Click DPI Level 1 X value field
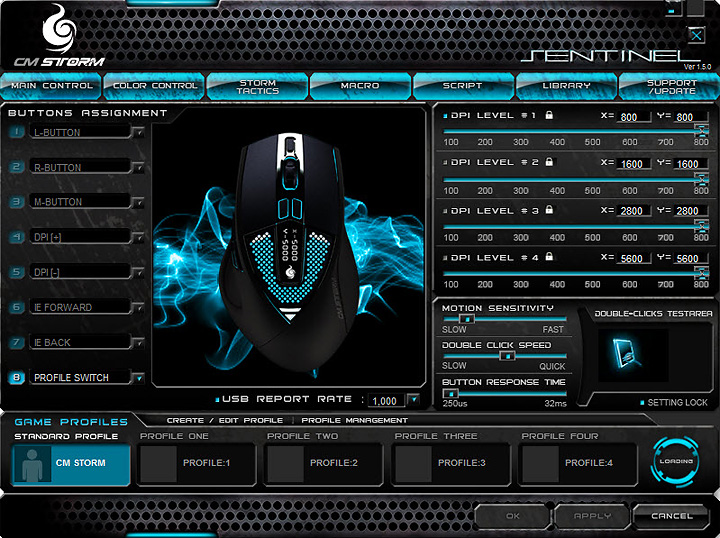The image size is (720, 538). (x=633, y=117)
